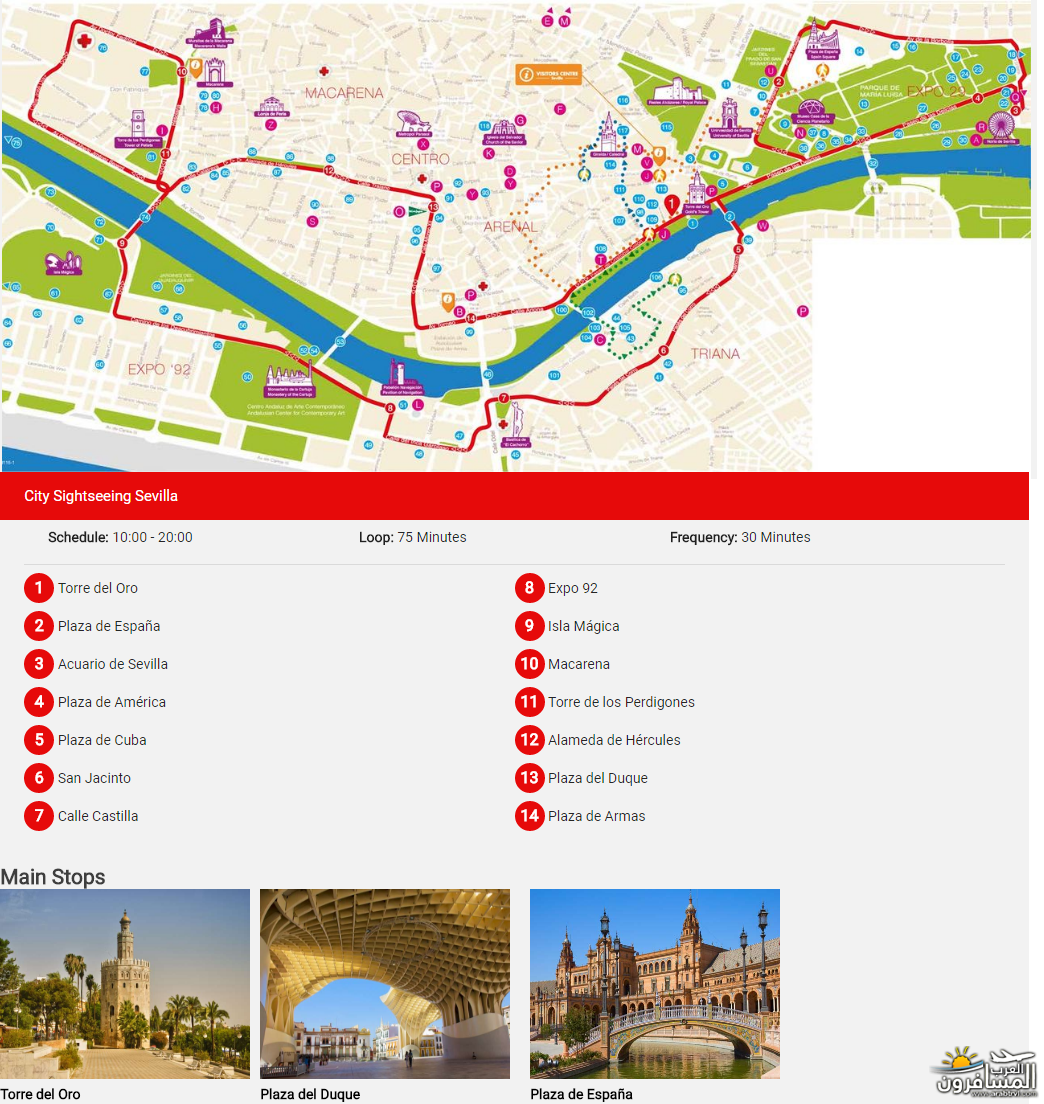Image resolution: width=1044 pixels, height=1104 pixels.
Task: Click the large red stop 1 pin on the map
Action: [x=672, y=205]
